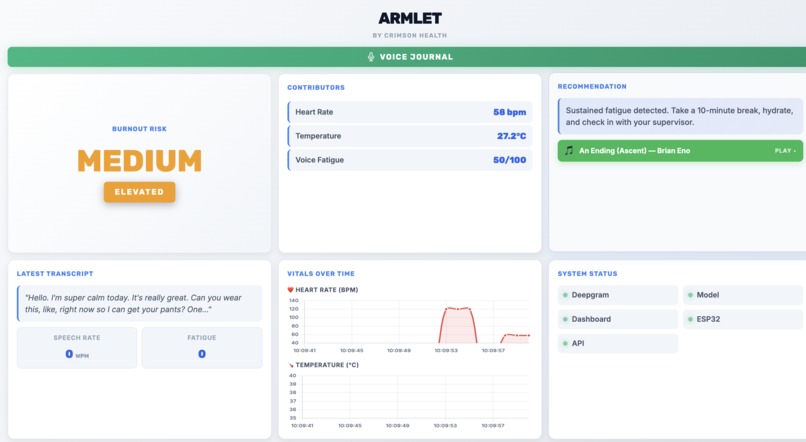Click the RECOMMENDATION heading
806x442 pixels.
point(592,86)
